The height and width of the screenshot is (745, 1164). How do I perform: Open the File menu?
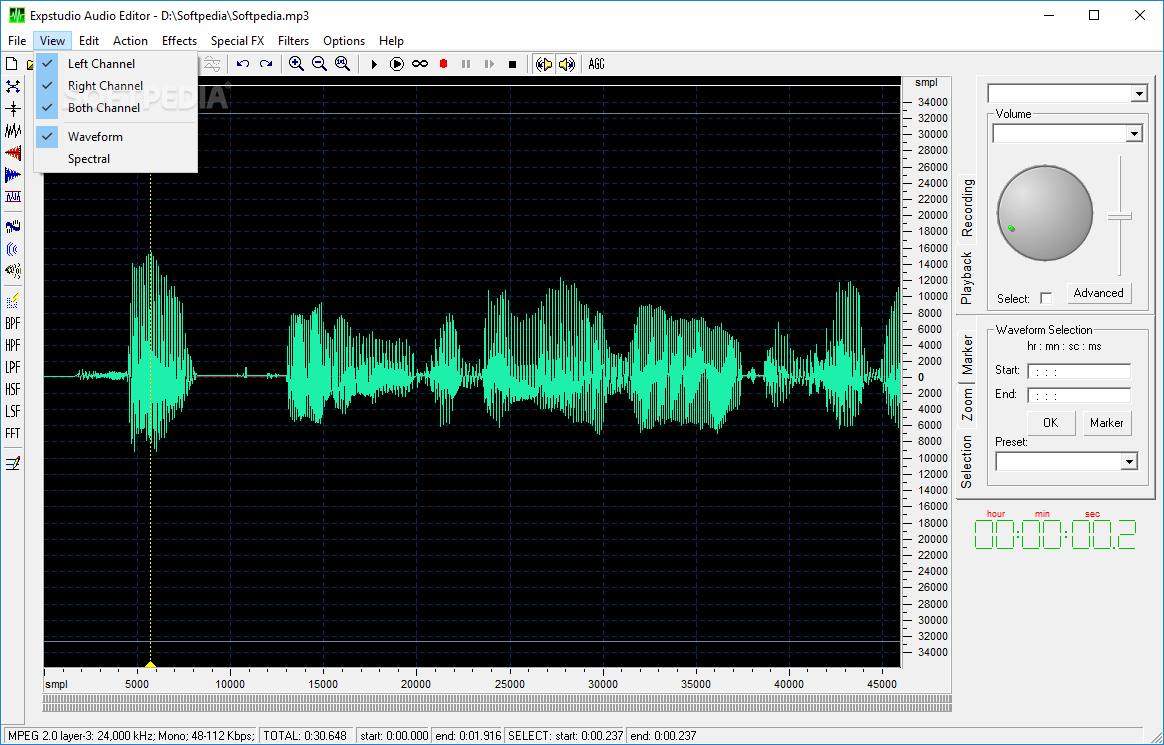click(x=17, y=41)
